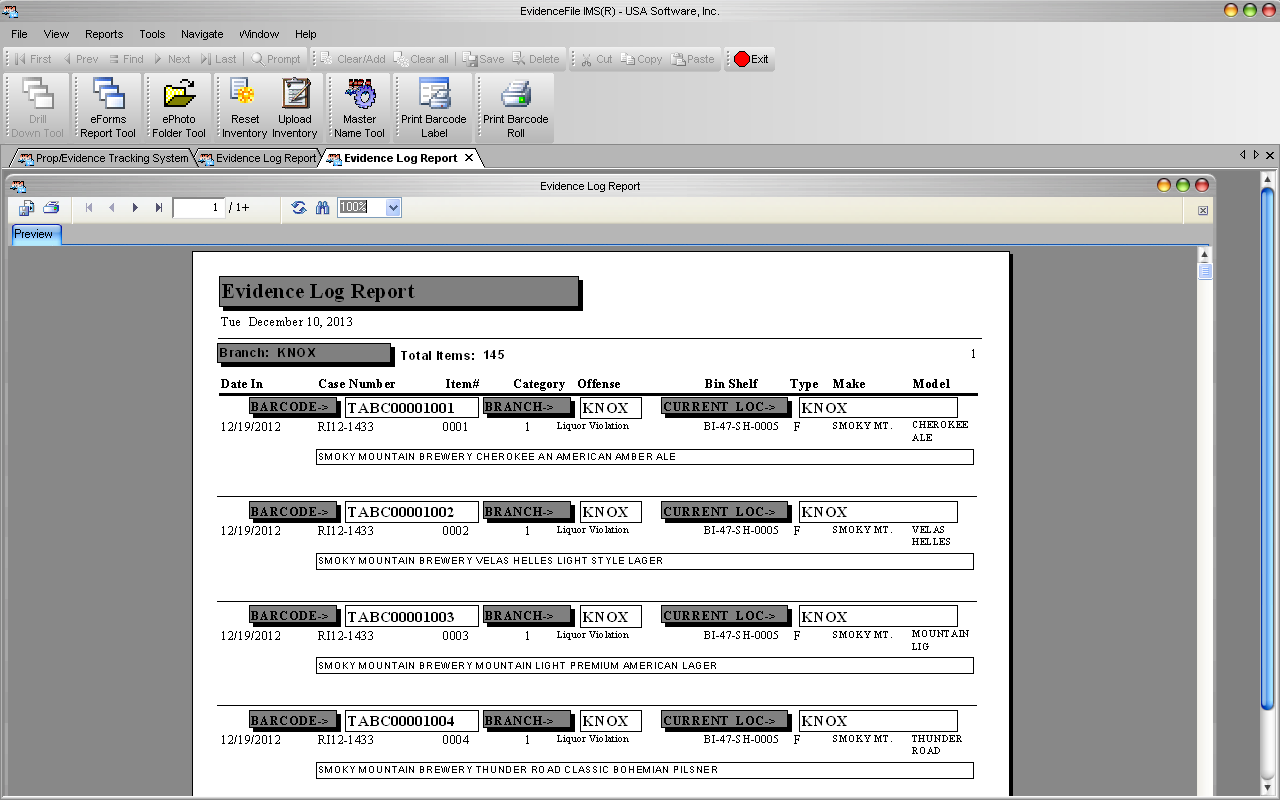Screen dimensions: 1280x800
Task: Open the eForms Report Tool
Action: (x=108, y=108)
